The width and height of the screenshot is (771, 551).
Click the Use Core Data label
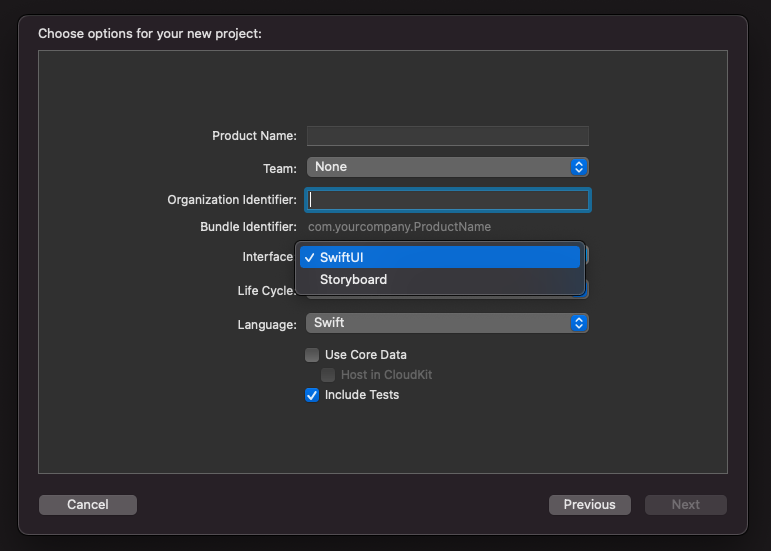pos(366,355)
